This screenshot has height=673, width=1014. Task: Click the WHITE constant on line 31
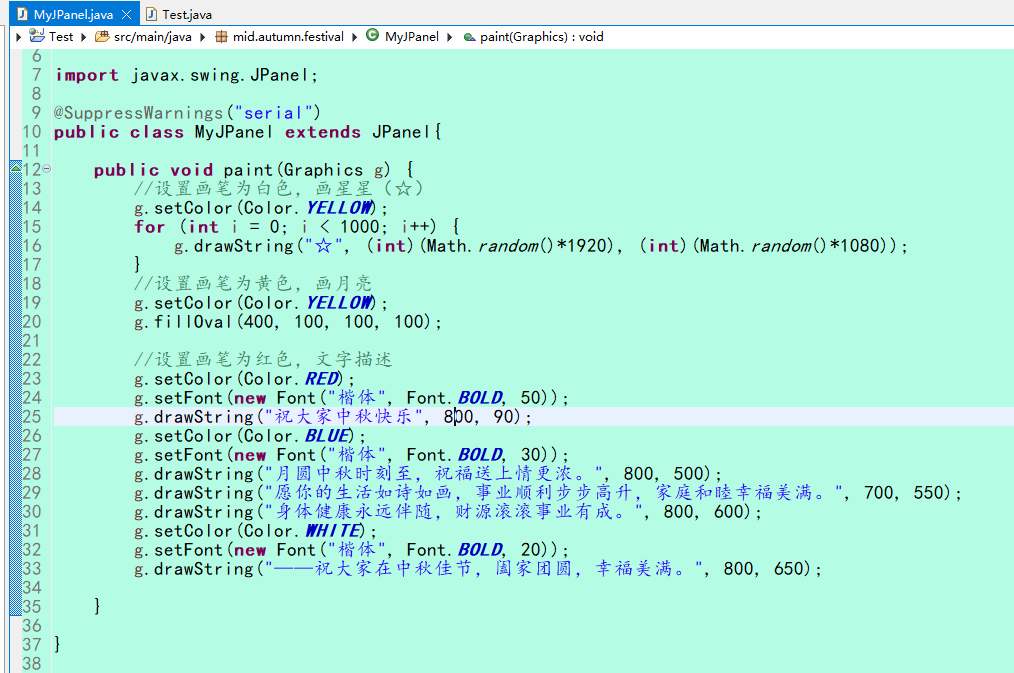(334, 530)
